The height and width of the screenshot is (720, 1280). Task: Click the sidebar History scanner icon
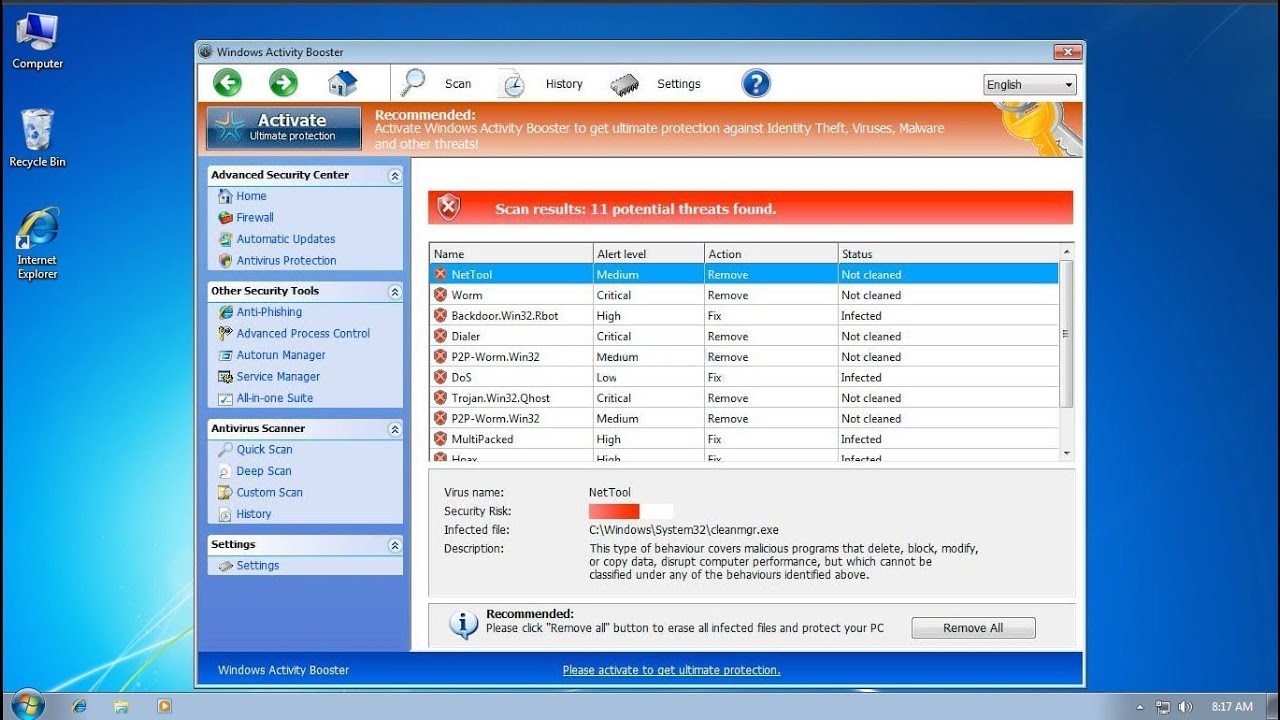[x=225, y=514]
